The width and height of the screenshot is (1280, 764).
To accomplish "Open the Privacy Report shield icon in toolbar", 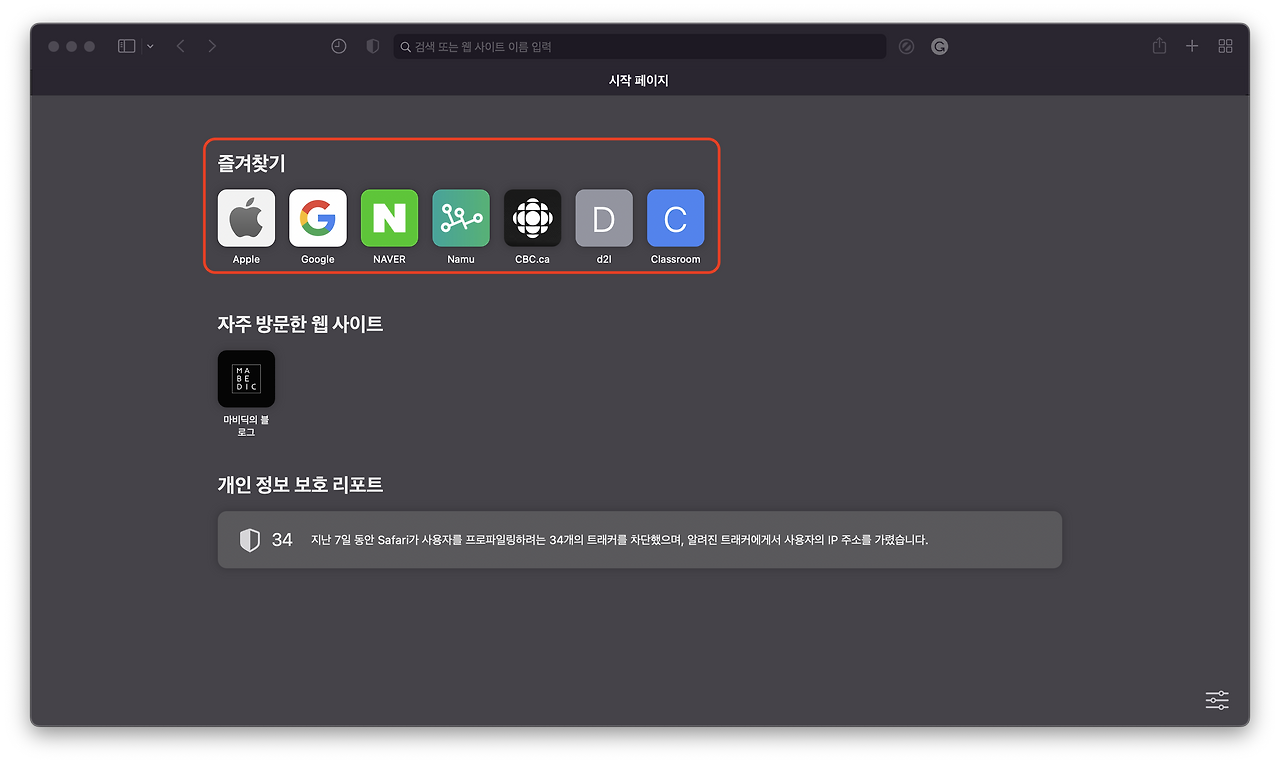I will (x=372, y=46).
